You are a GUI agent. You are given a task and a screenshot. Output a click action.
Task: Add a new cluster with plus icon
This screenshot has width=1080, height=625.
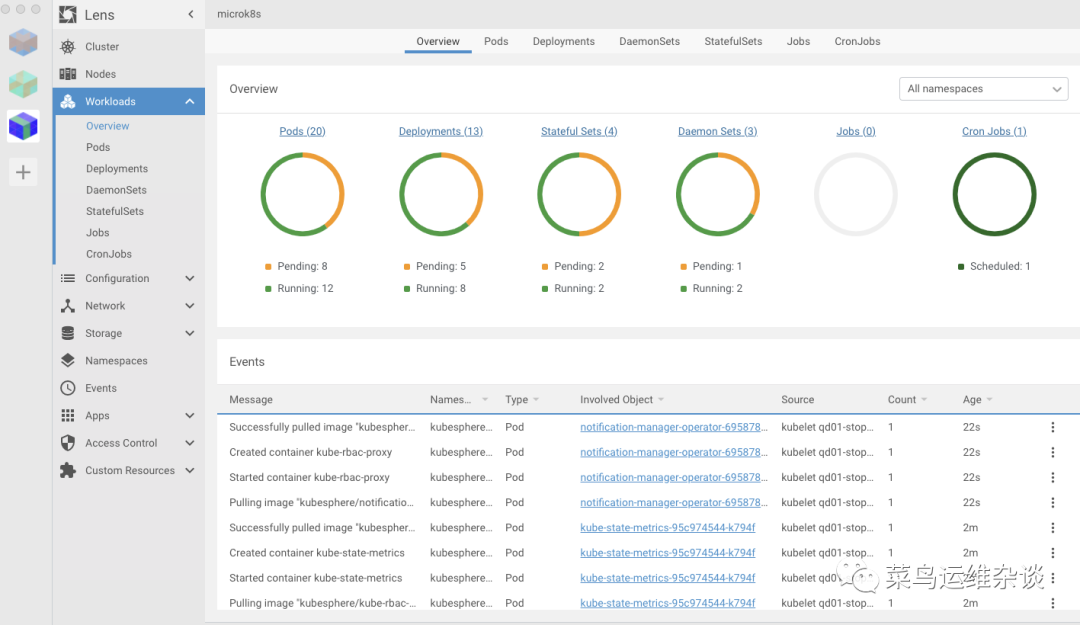pos(23,172)
